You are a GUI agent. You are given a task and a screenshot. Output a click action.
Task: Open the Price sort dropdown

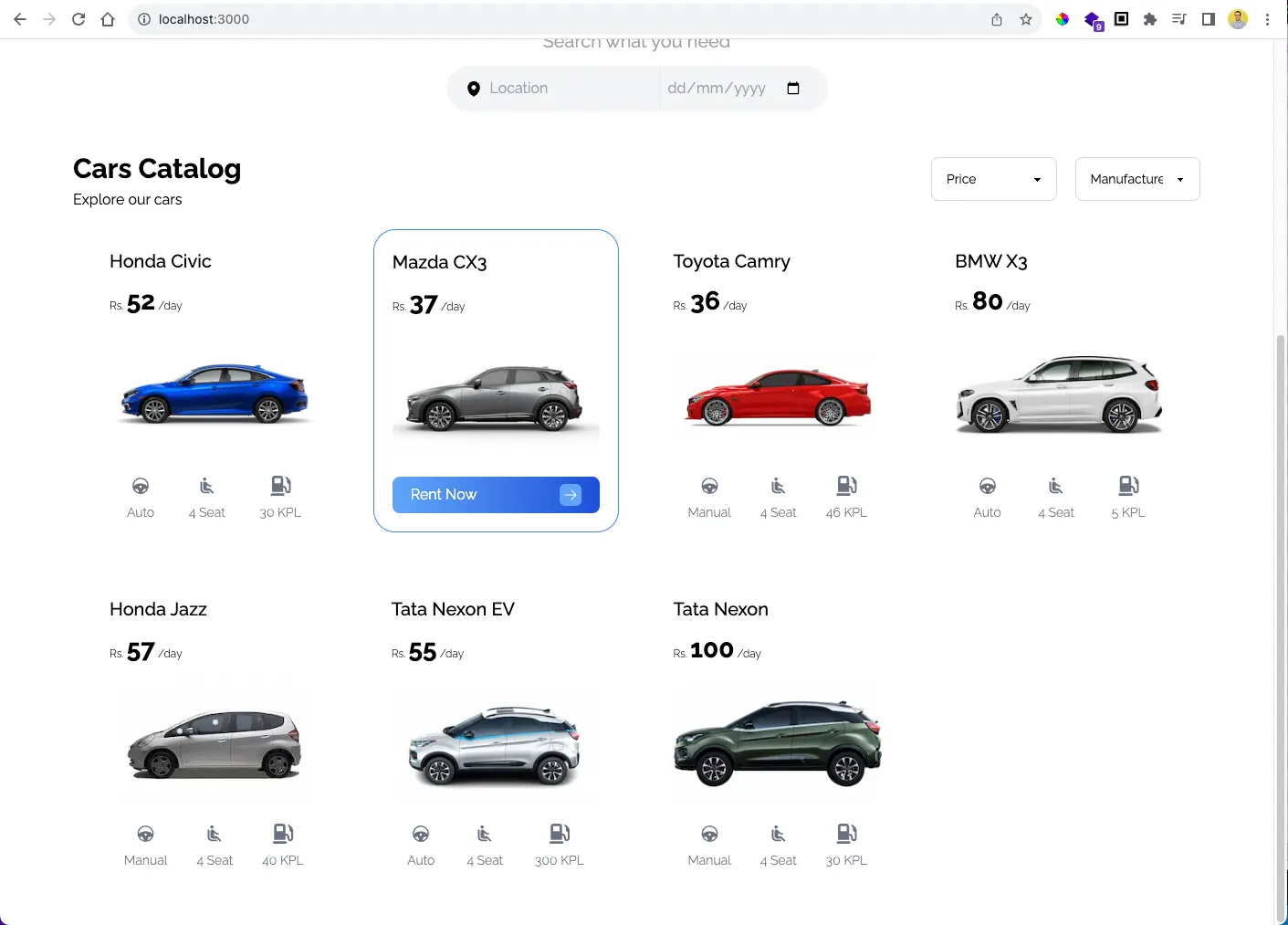tap(994, 179)
